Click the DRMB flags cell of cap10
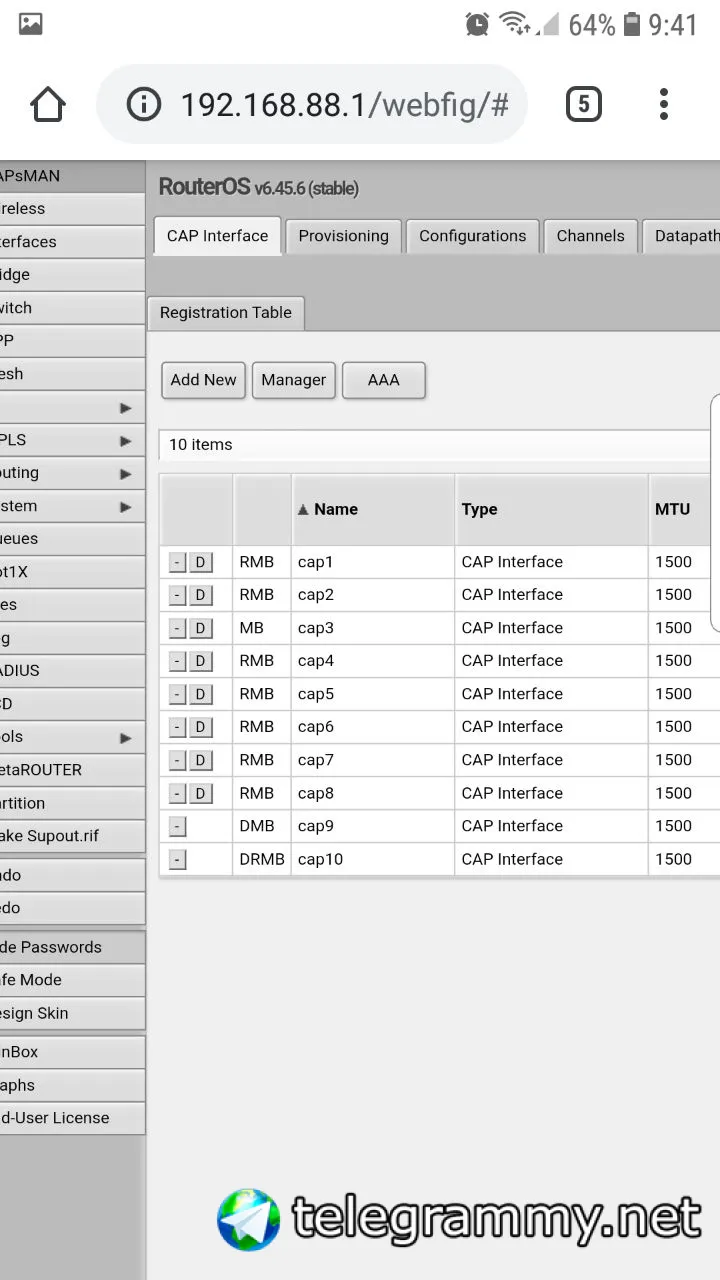 262,859
